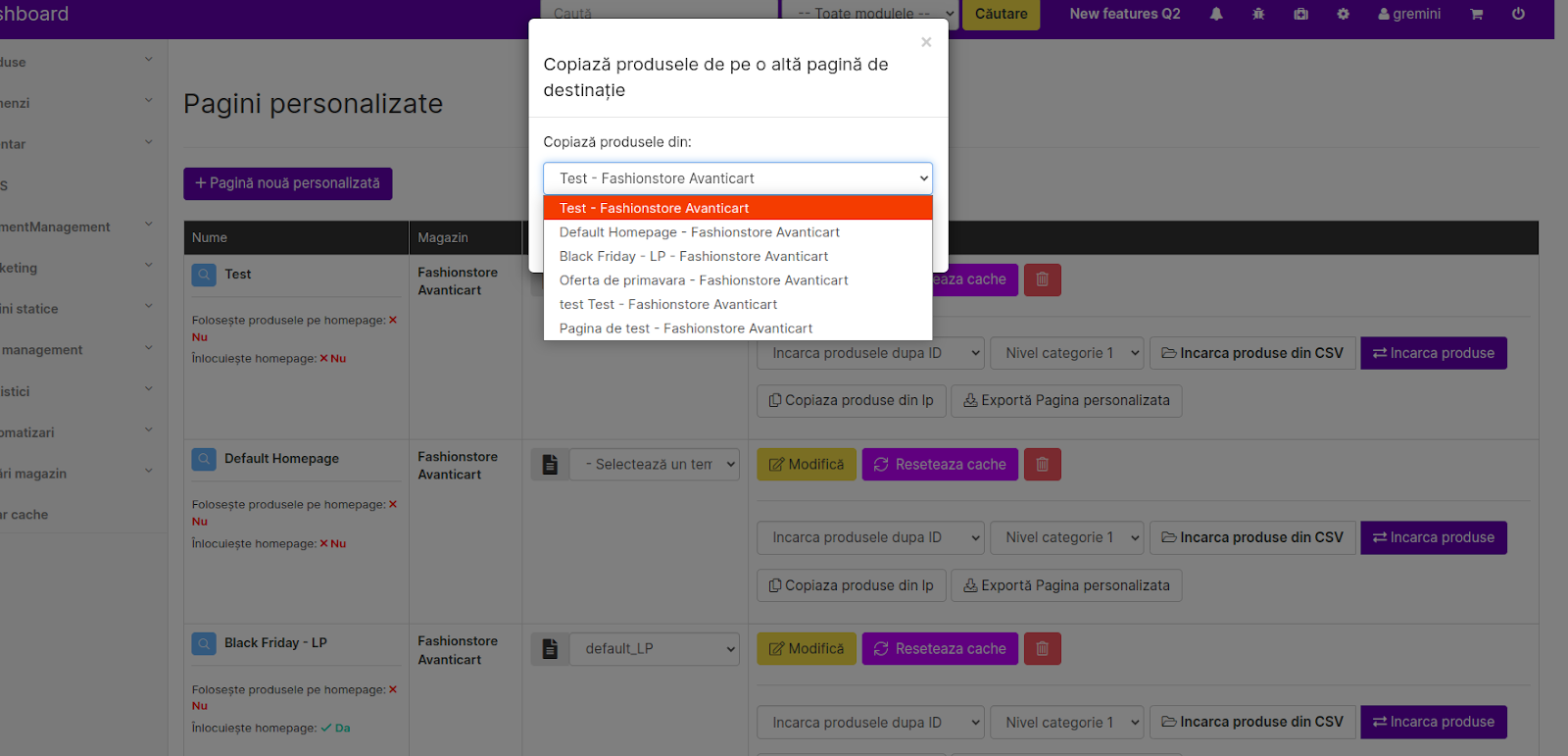
Task: Open Nivel categorie 1 dropdown, Default Homepage row
Action: [1067, 537]
